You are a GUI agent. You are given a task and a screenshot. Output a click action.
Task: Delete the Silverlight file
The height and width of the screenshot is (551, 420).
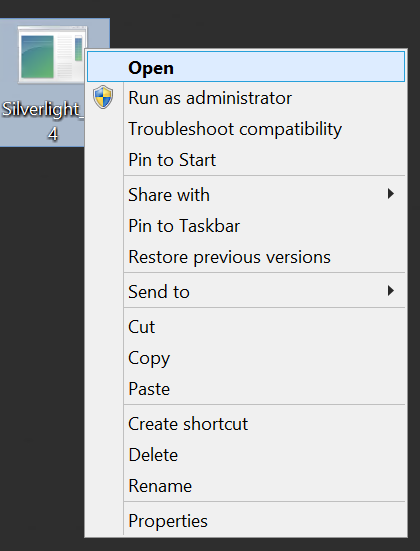(246, 455)
